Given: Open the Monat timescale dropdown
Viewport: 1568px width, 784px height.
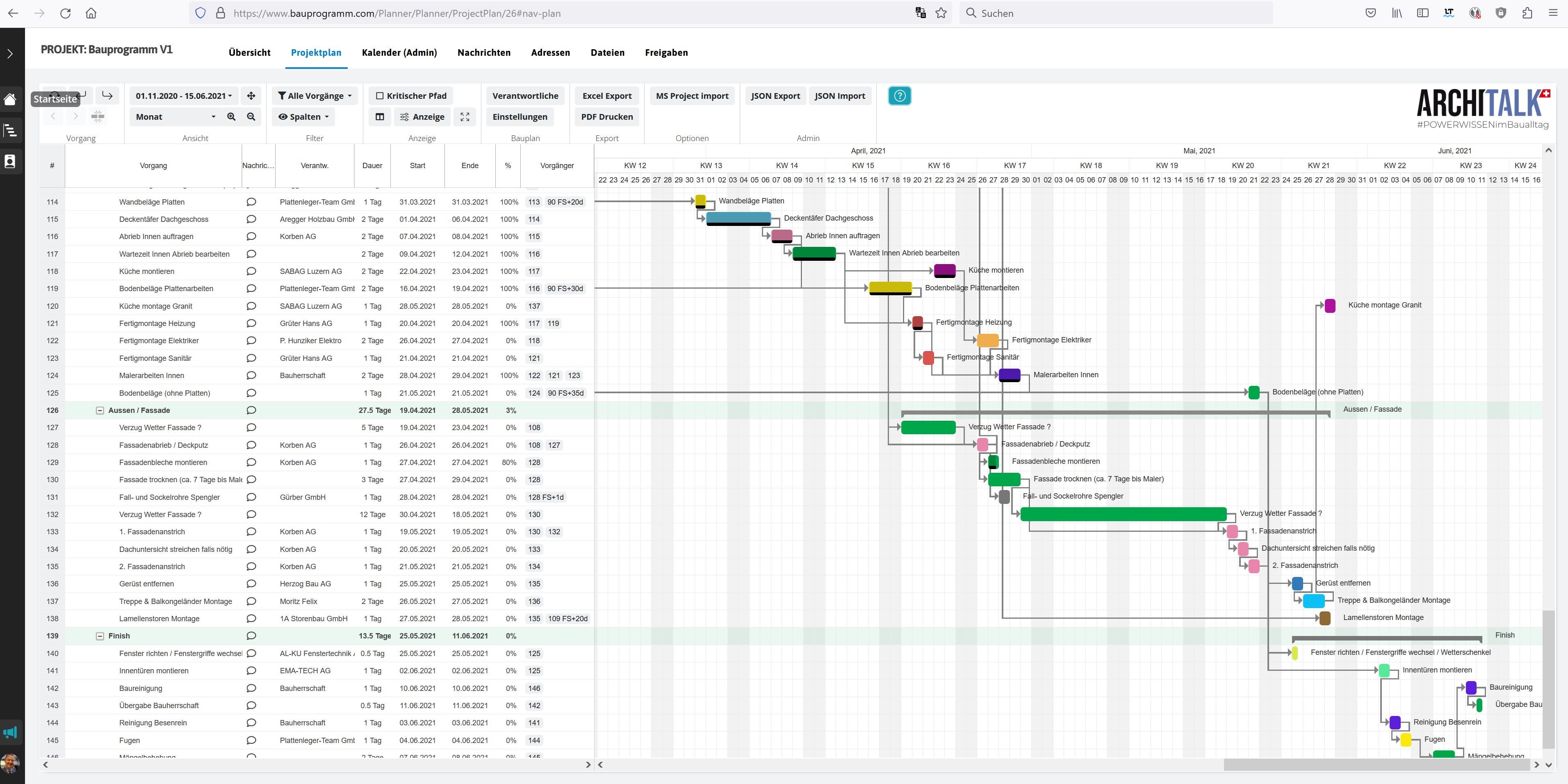Looking at the screenshot, I should pyautogui.click(x=175, y=116).
